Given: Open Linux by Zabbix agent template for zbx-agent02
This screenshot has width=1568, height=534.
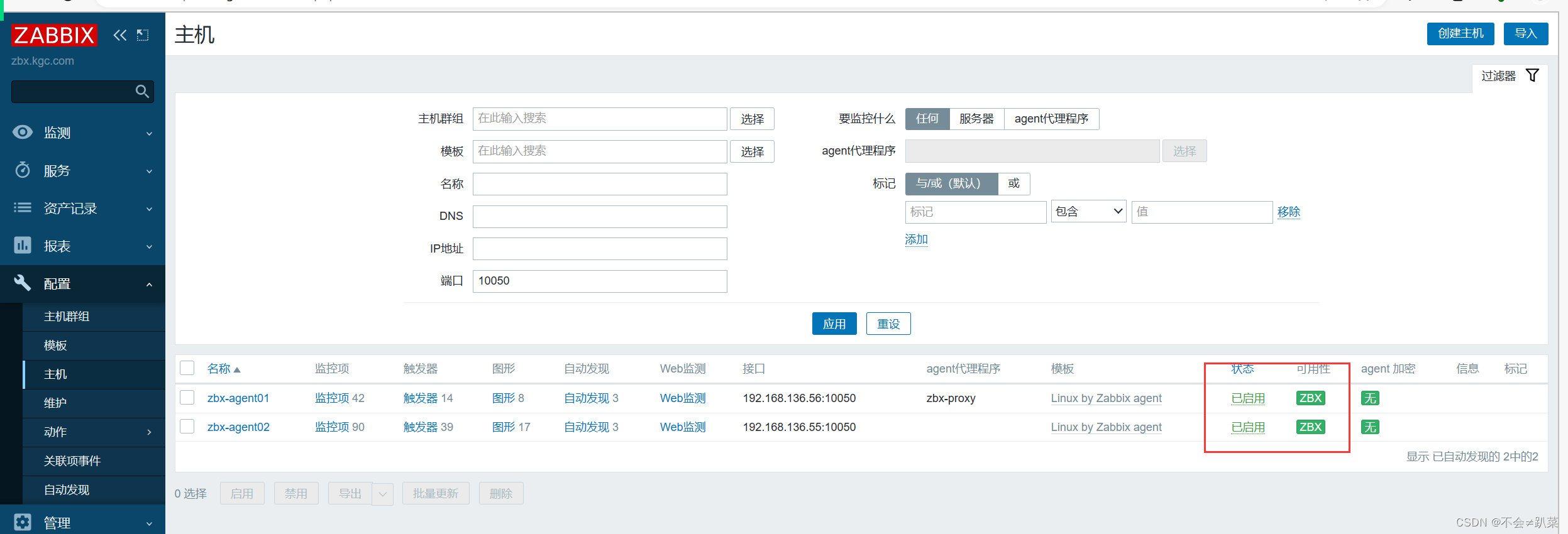Looking at the screenshot, I should click(x=1107, y=427).
